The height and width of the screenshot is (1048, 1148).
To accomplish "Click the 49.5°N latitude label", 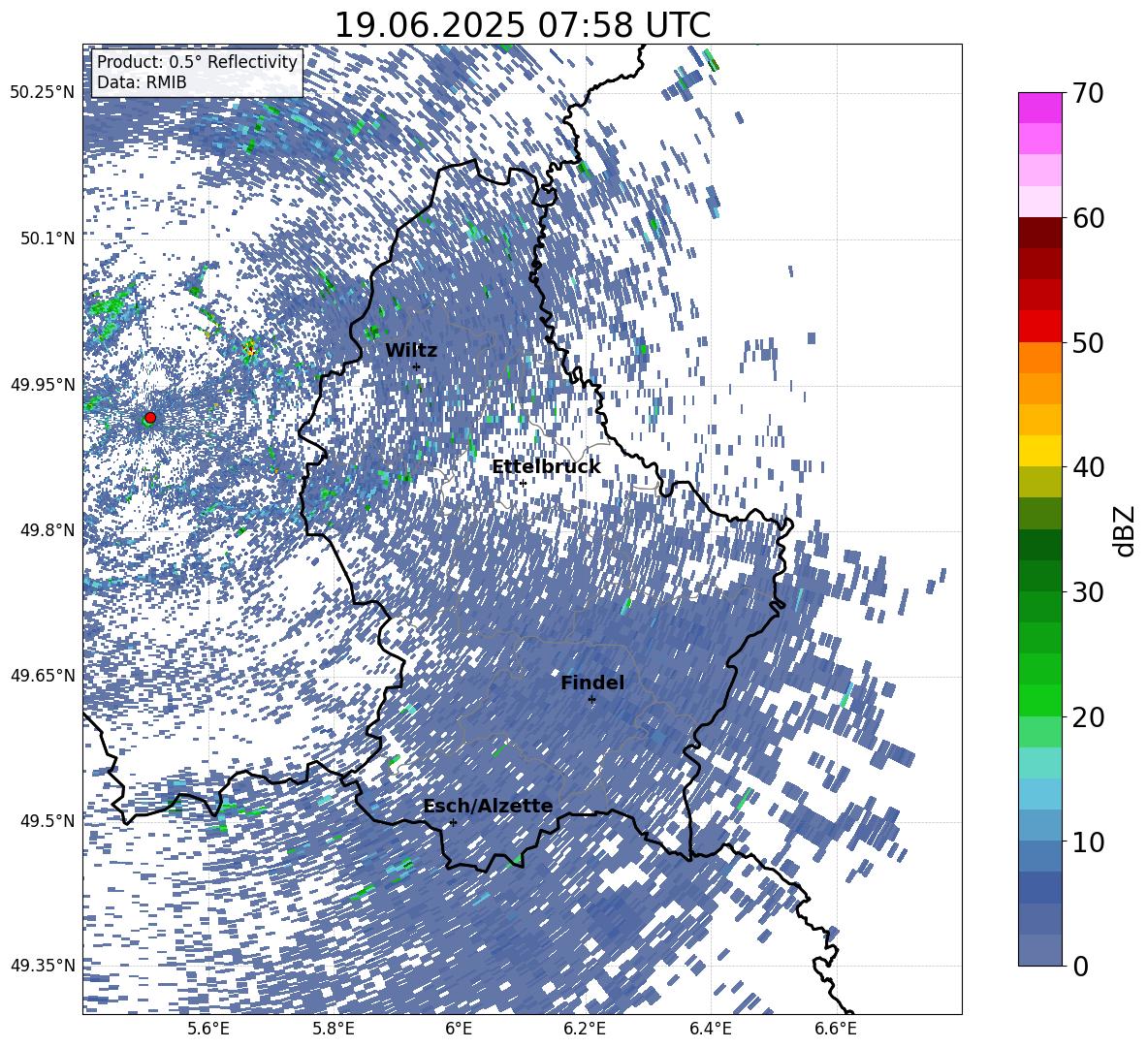I will (48, 821).
